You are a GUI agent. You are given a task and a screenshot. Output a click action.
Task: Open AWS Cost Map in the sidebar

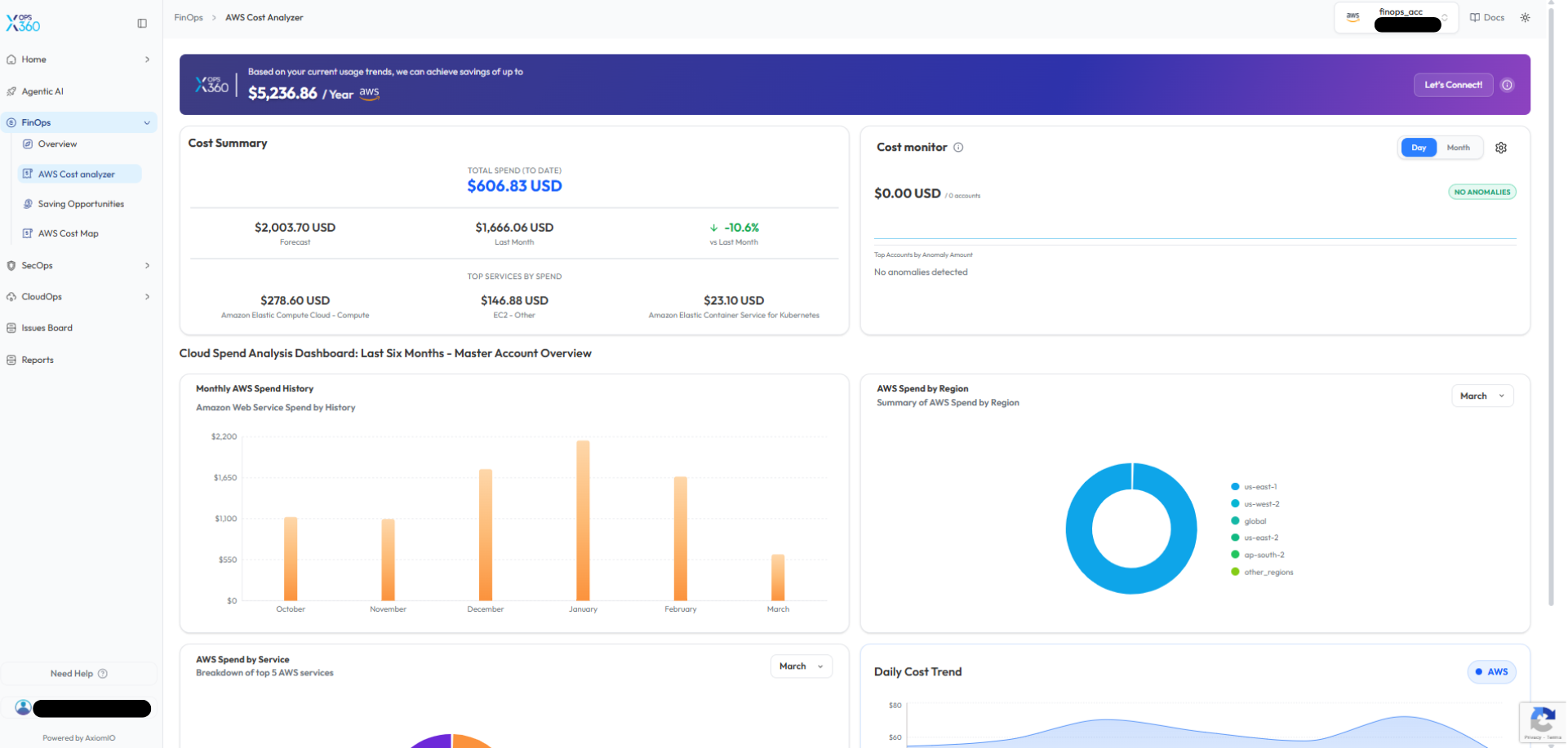point(68,234)
